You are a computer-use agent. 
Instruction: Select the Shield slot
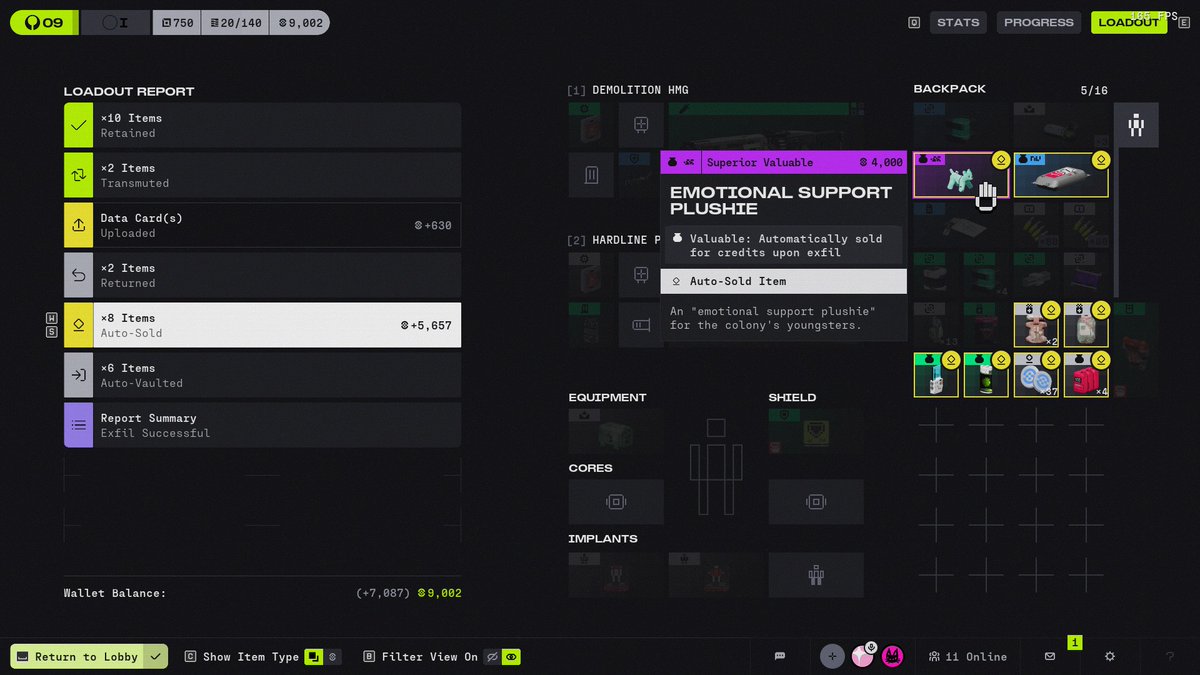pos(816,431)
